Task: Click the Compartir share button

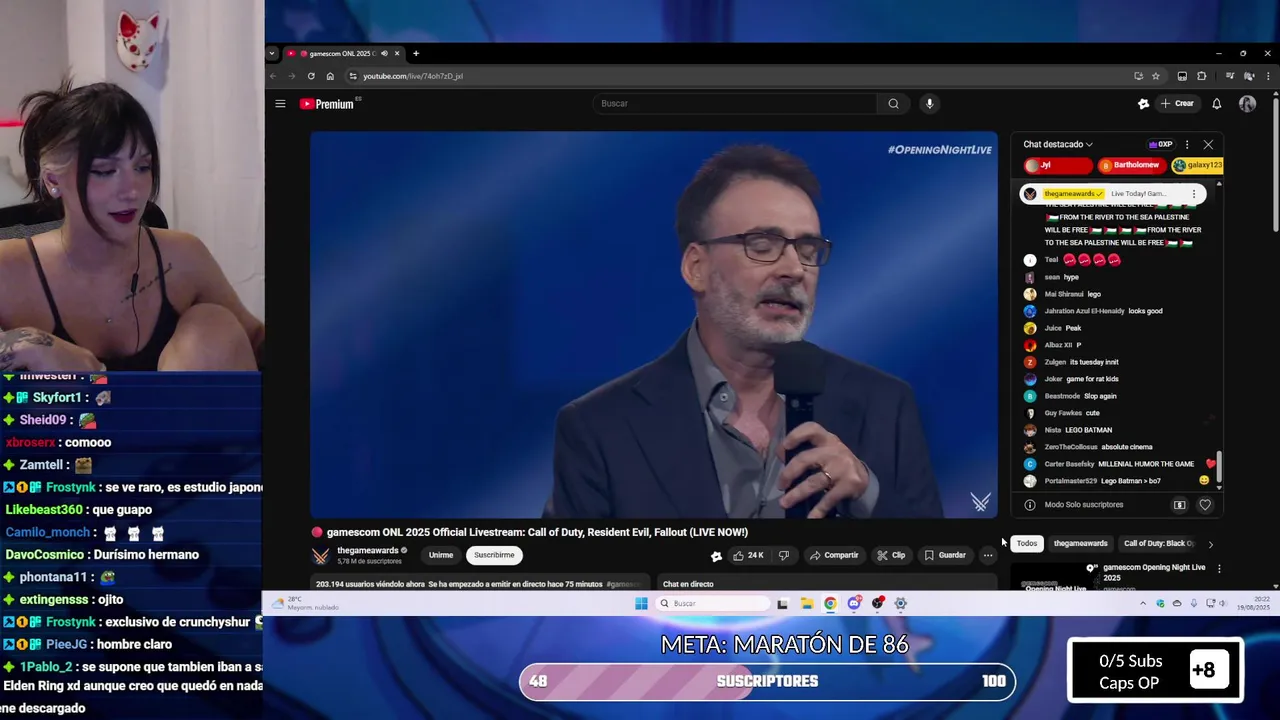Action: click(x=834, y=555)
